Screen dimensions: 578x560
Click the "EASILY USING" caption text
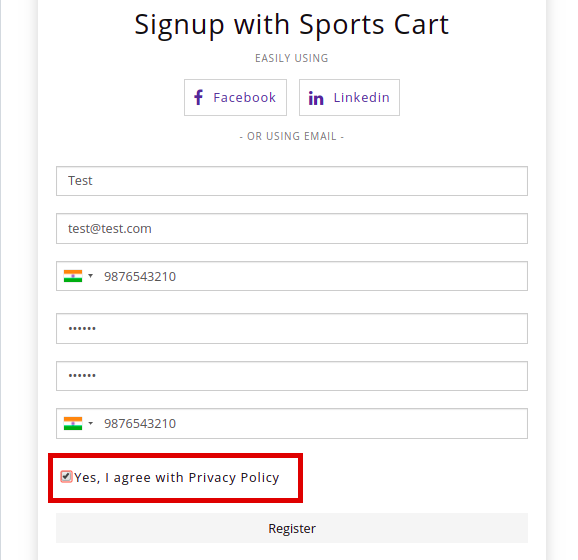(292, 58)
